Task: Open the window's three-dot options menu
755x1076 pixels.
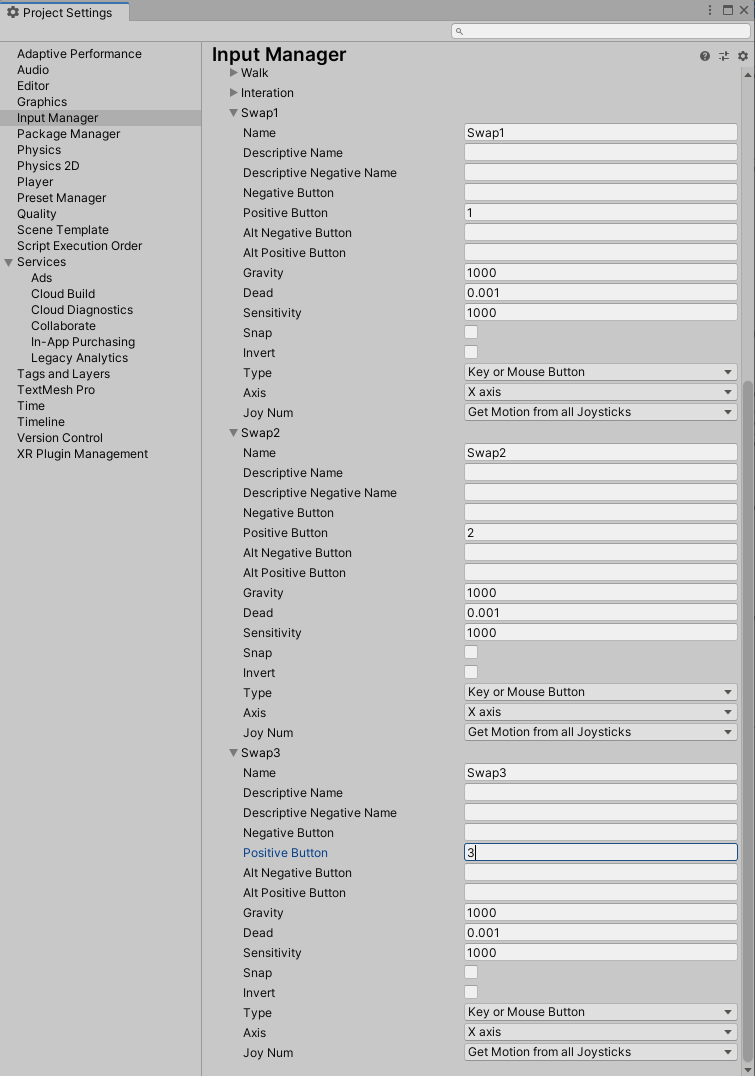Action: pos(710,10)
